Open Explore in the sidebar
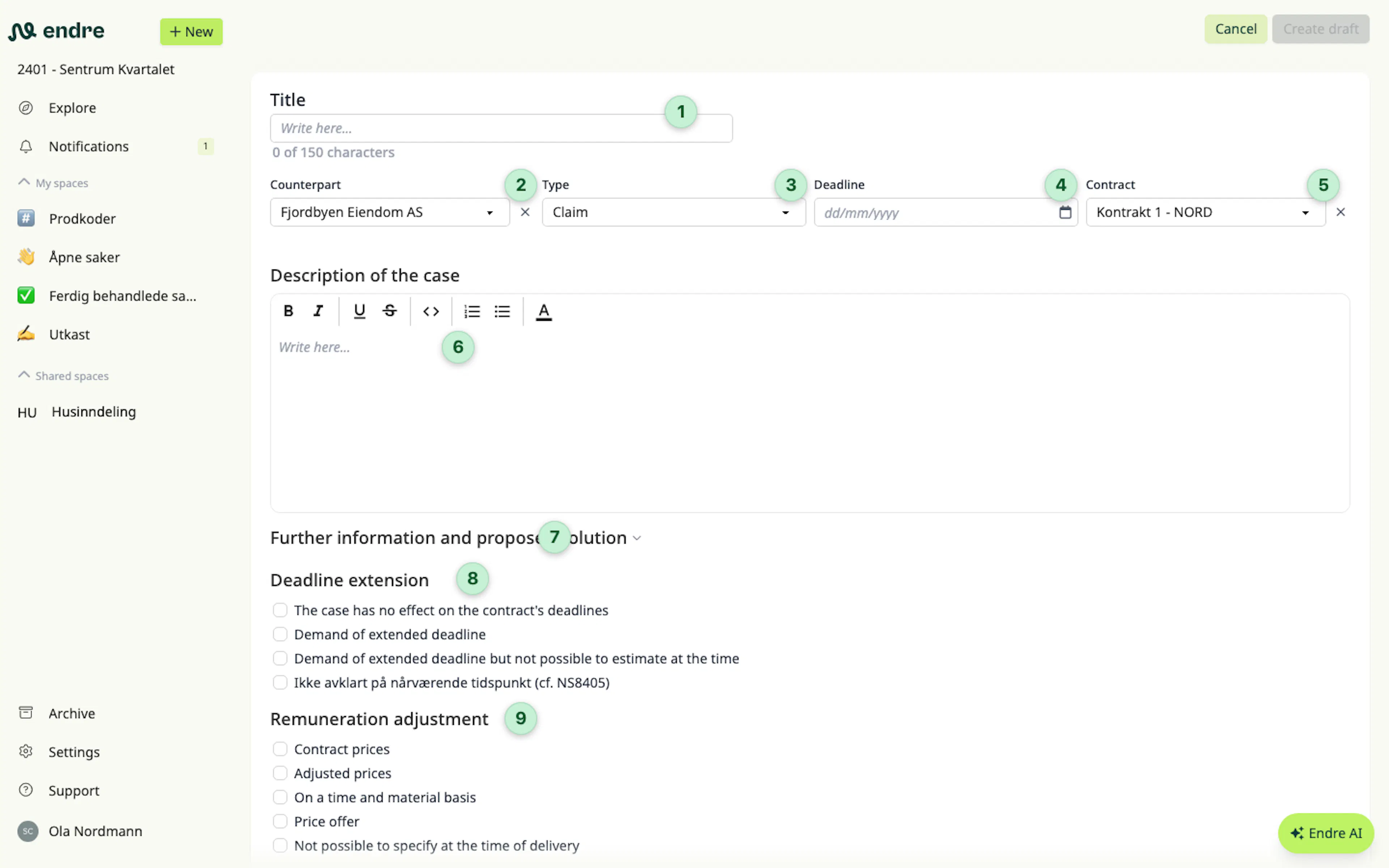This screenshot has height=868, width=1389. pos(72,108)
